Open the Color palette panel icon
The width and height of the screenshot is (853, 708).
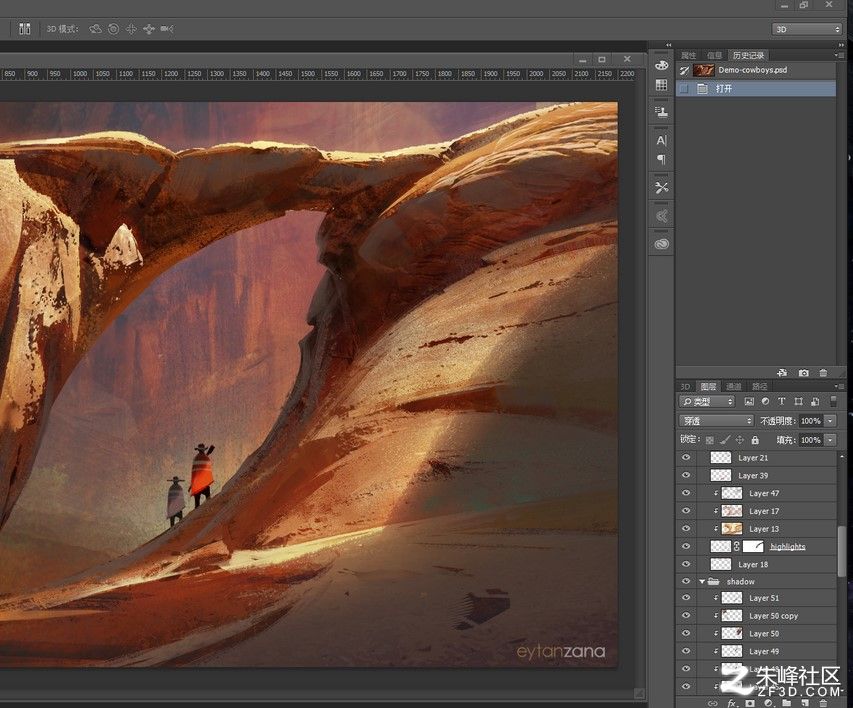(x=662, y=65)
